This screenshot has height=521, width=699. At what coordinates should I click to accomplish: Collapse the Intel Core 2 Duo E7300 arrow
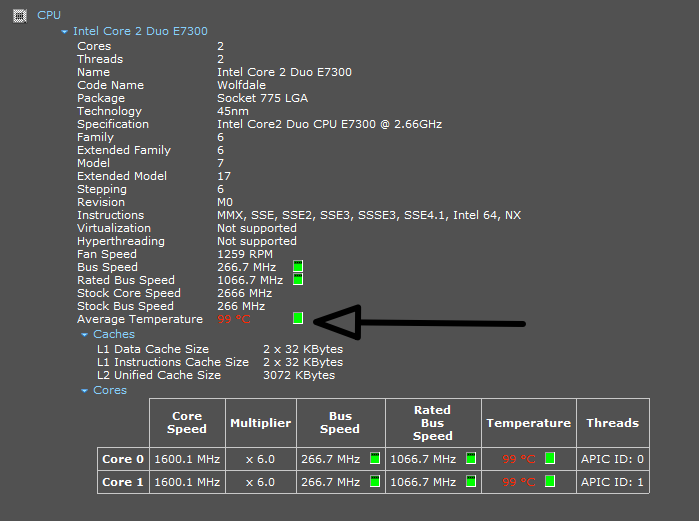coord(65,32)
